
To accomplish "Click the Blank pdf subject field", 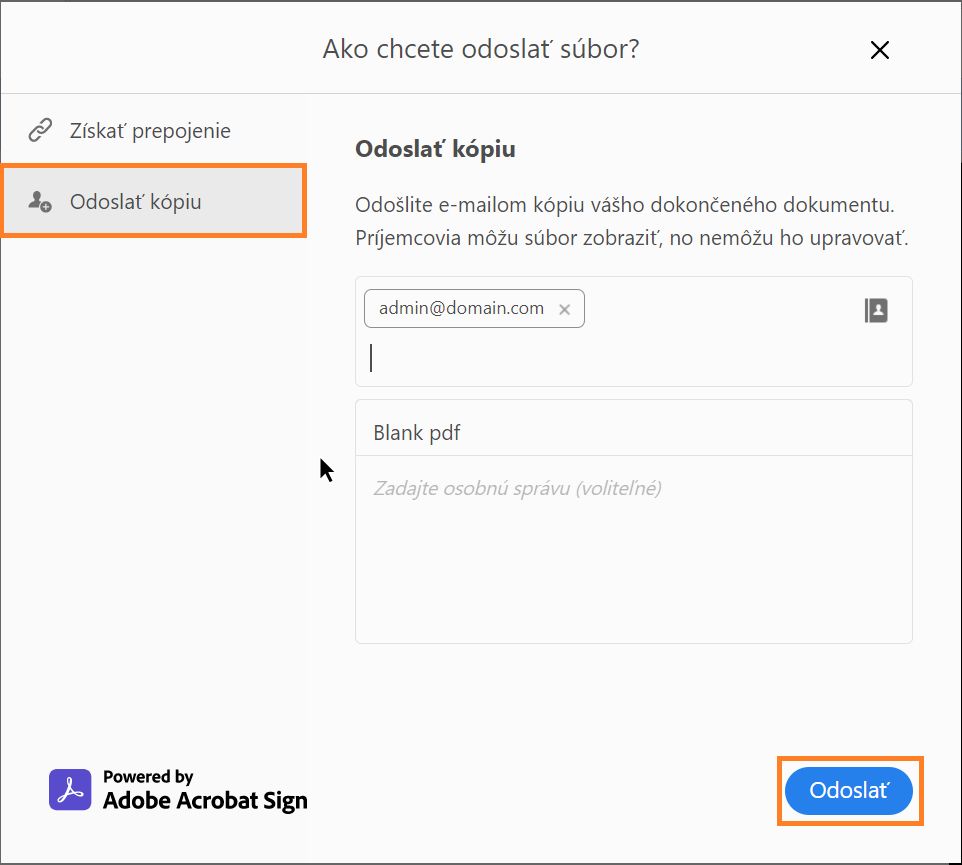I will pyautogui.click(x=633, y=432).
